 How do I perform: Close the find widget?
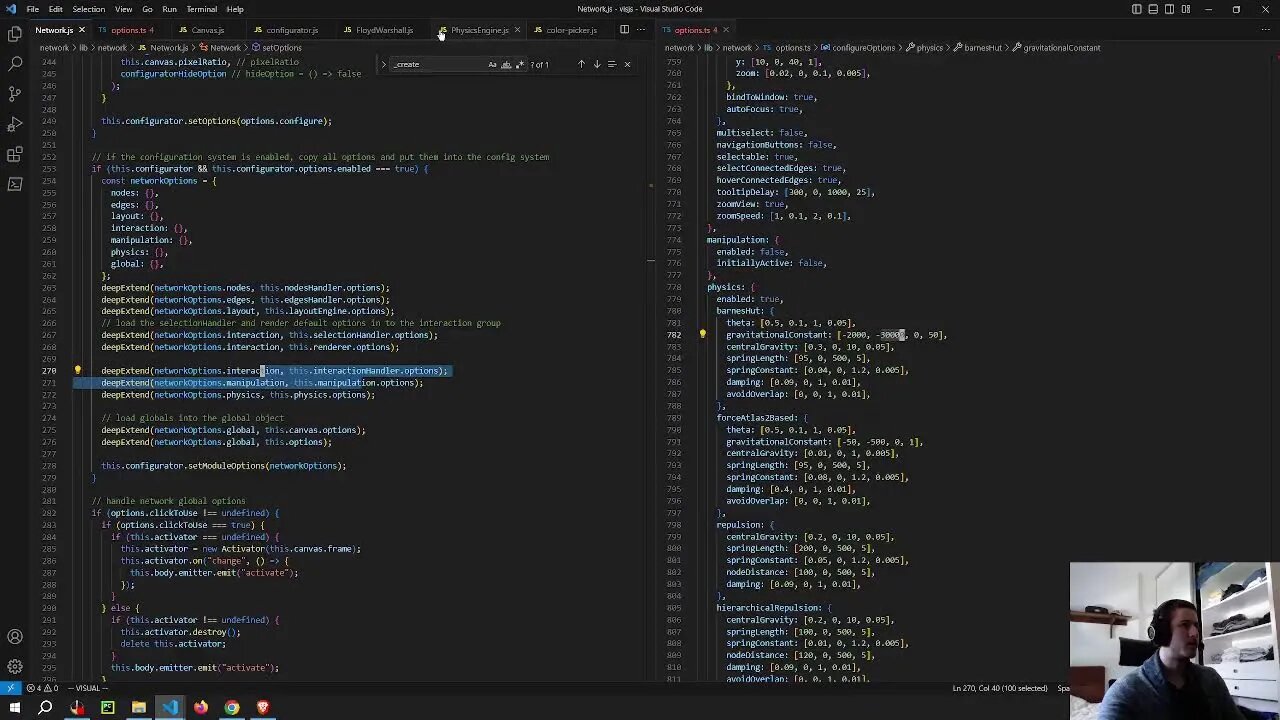pyautogui.click(x=627, y=64)
